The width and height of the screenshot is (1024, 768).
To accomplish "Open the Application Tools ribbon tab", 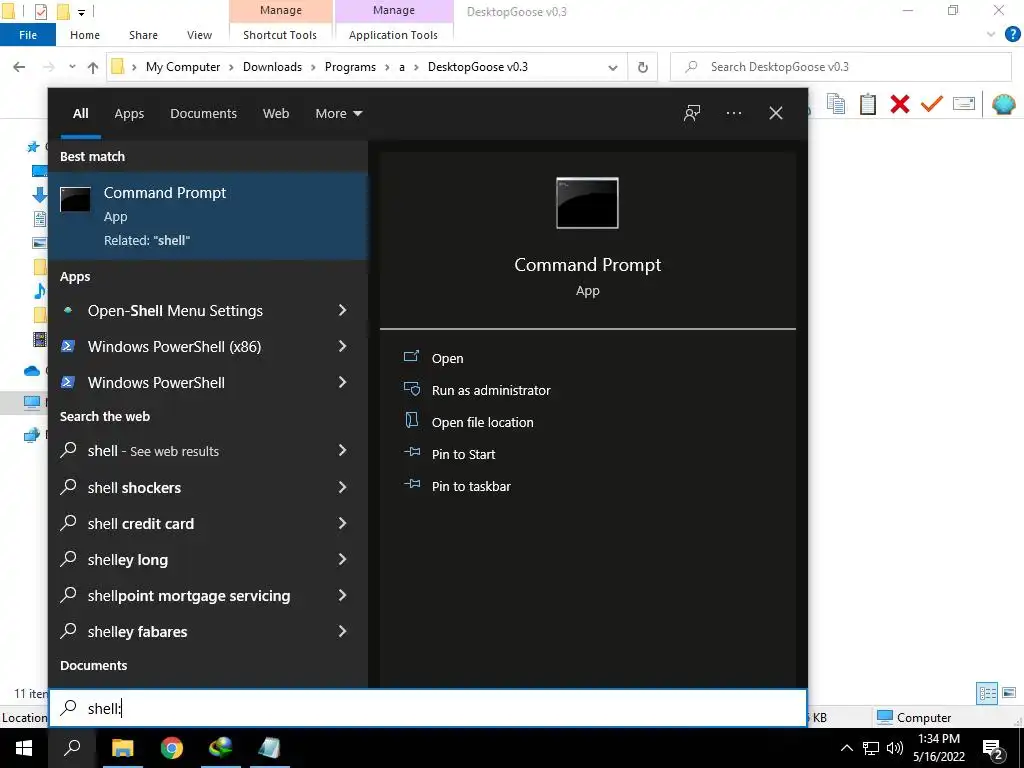I will [x=393, y=35].
